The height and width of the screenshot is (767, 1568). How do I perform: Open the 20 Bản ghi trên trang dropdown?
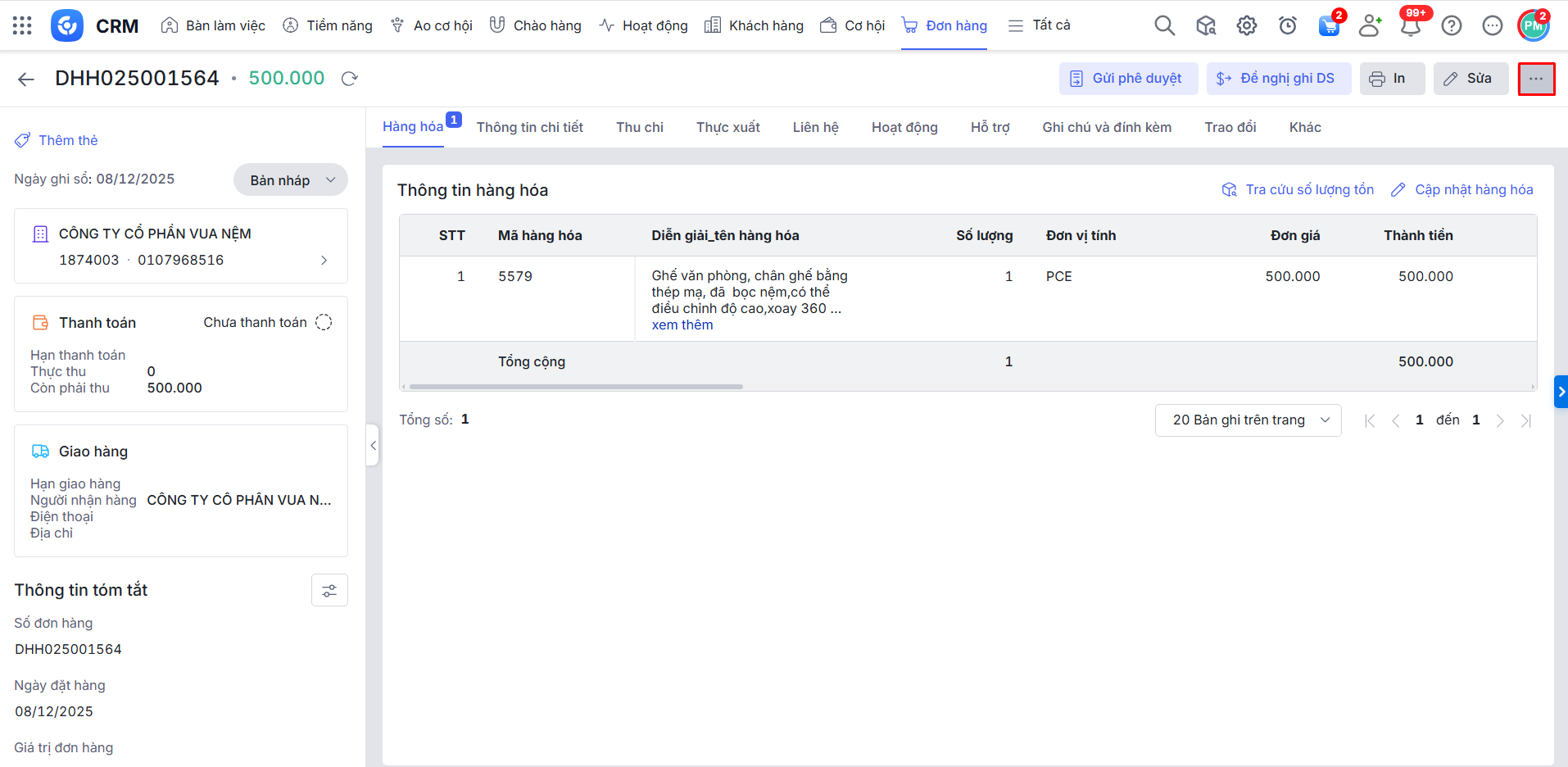click(x=1248, y=420)
